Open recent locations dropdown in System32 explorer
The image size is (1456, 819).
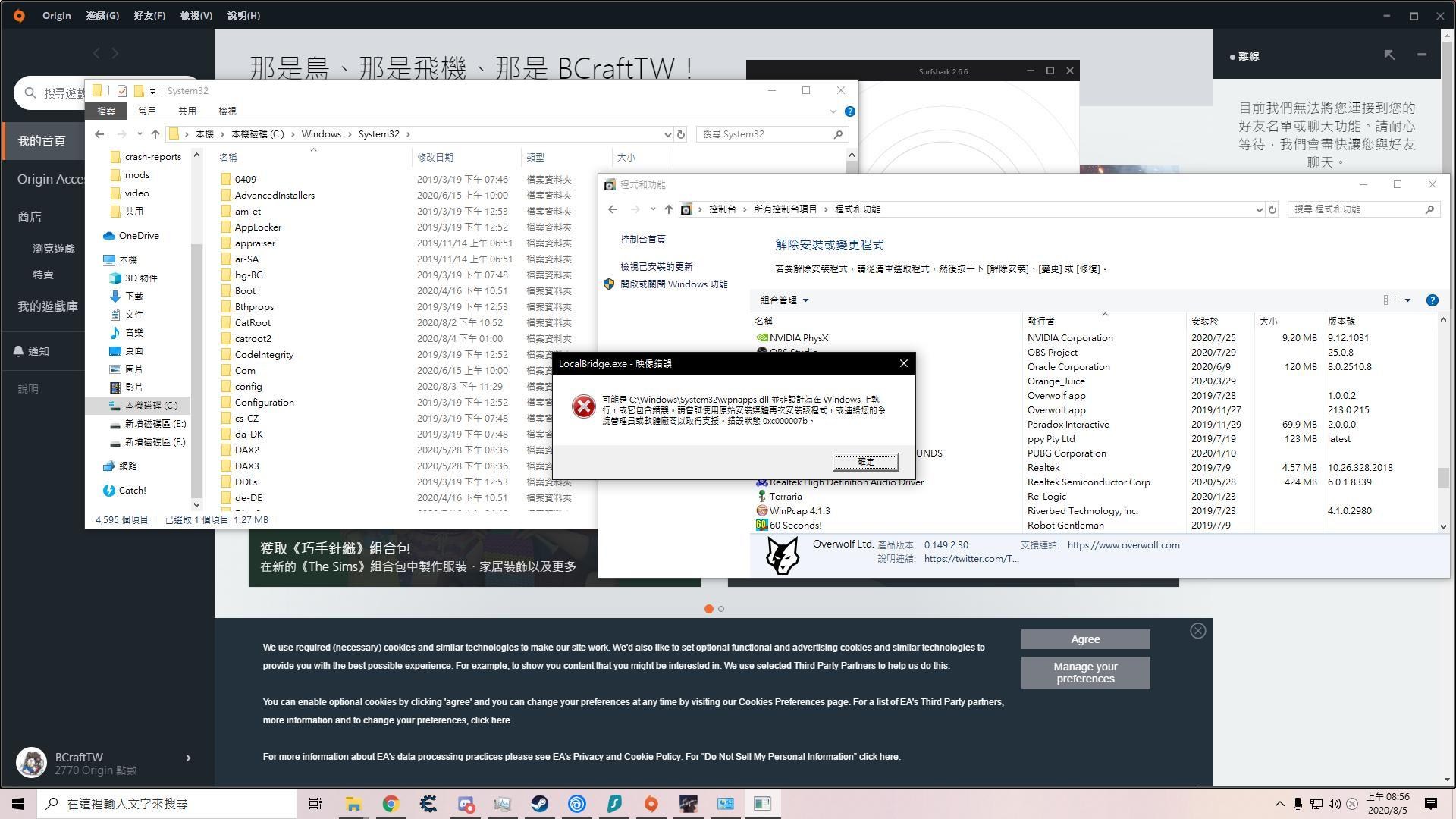tap(140, 134)
